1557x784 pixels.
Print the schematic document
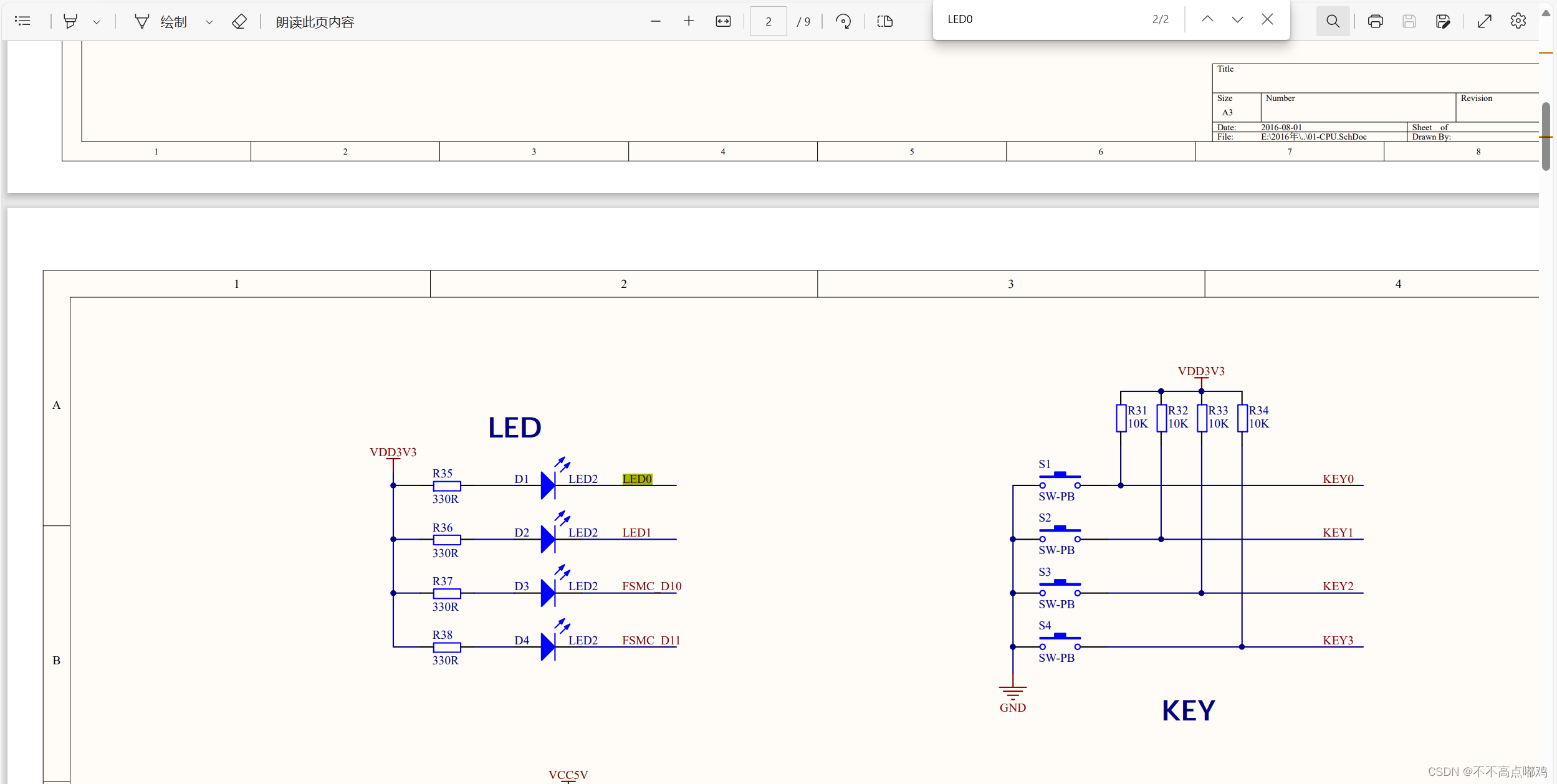click(1376, 21)
